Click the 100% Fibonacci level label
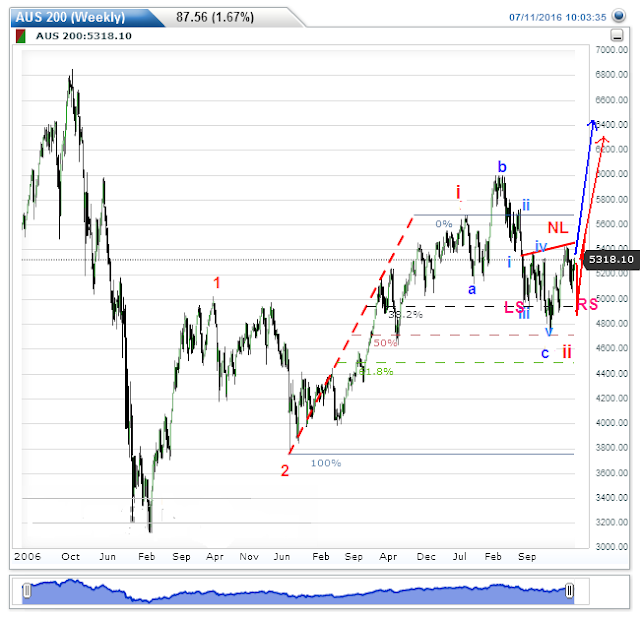Image resolution: width=640 pixels, height=617 pixels. tap(326, 463)
